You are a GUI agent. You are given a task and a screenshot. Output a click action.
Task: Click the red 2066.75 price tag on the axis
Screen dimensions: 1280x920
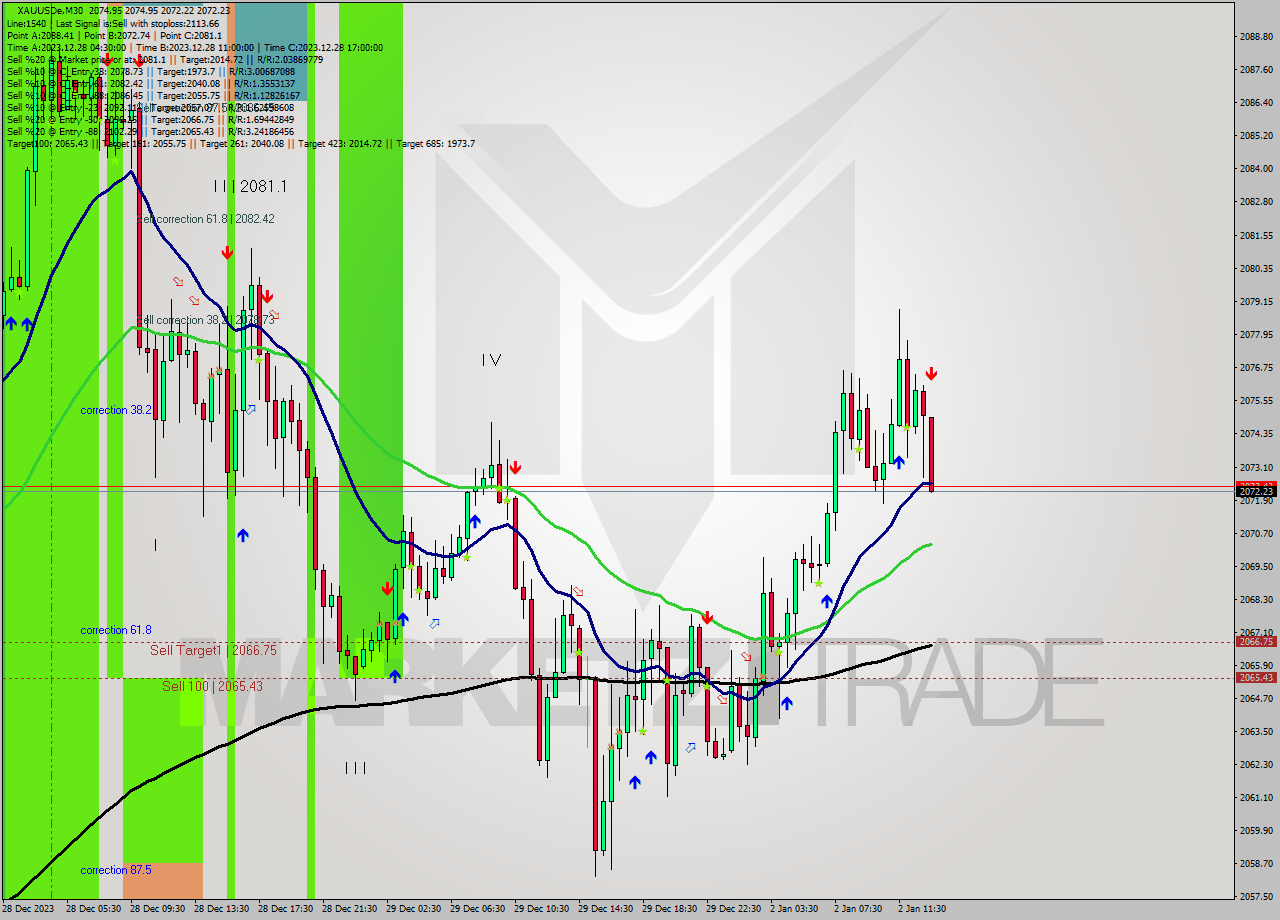tap(1256, 642)
